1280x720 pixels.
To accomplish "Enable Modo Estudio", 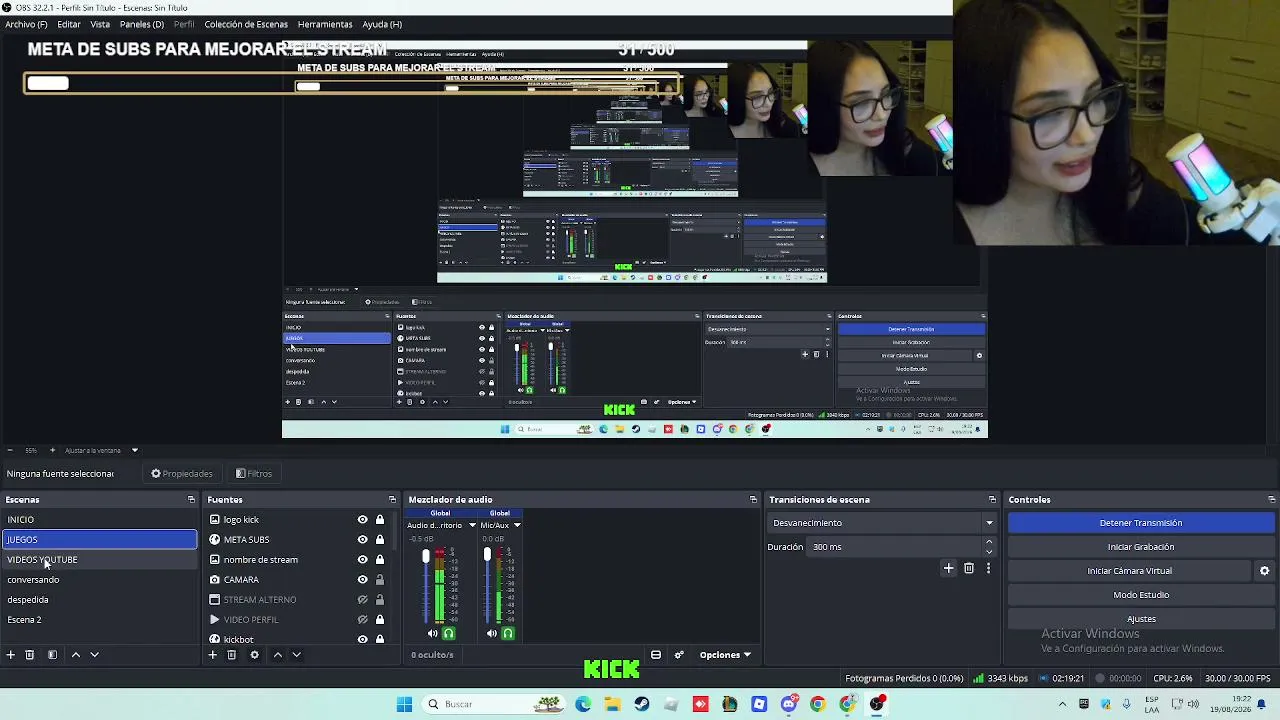I will pyautogui.click(x=1141, y=595).
